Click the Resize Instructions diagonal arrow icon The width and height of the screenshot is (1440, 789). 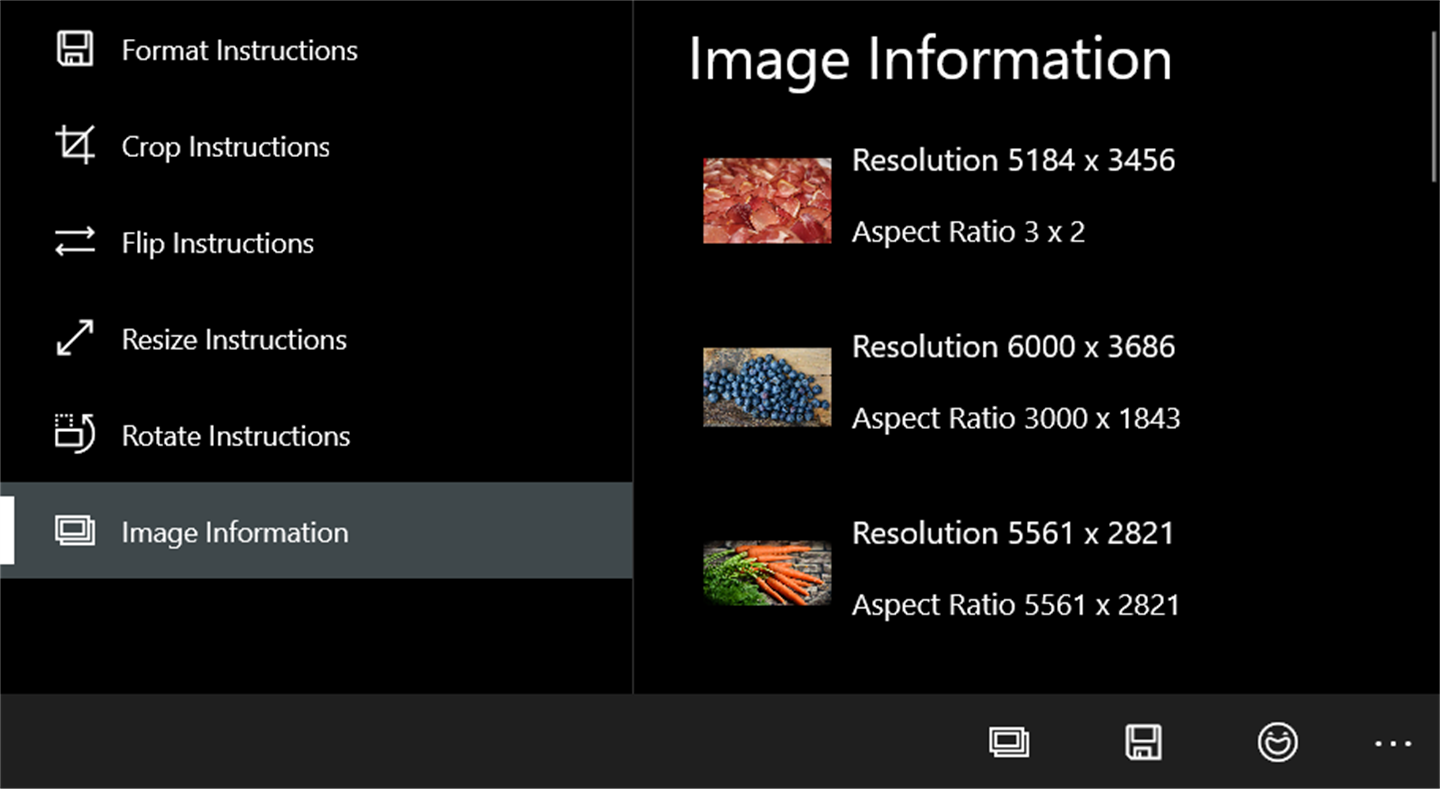[75, 339]
